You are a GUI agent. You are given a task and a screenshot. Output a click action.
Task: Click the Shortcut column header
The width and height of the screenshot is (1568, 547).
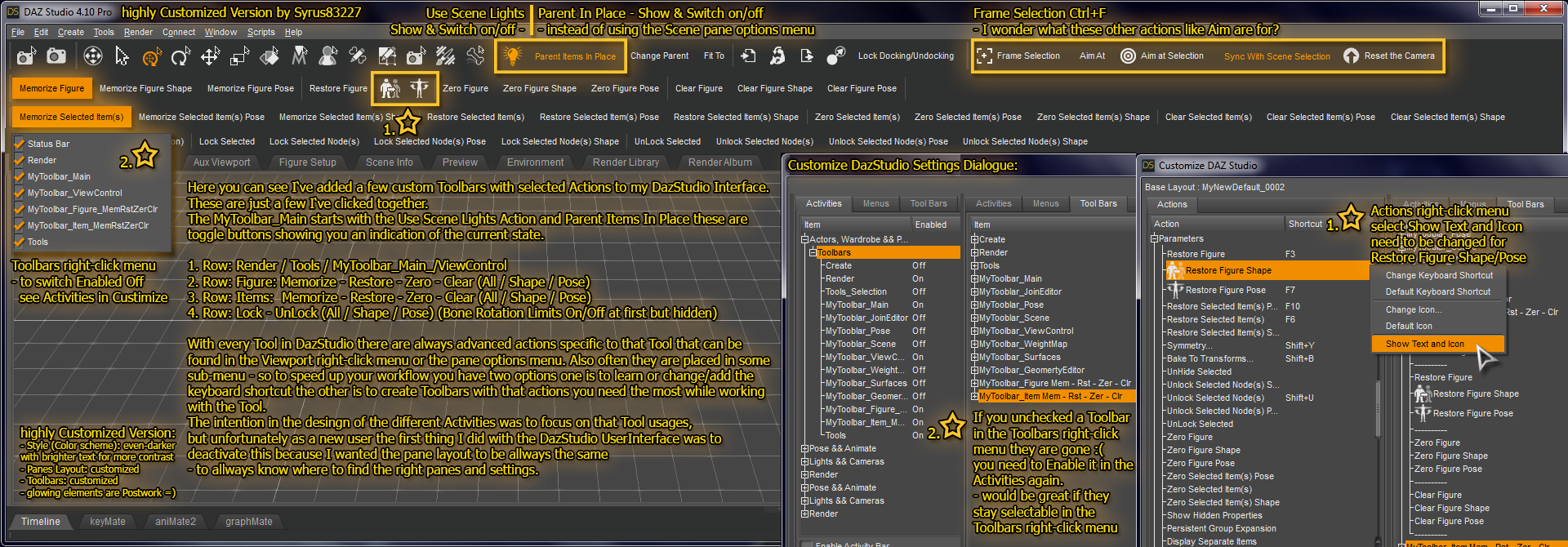pos(1305,224)
